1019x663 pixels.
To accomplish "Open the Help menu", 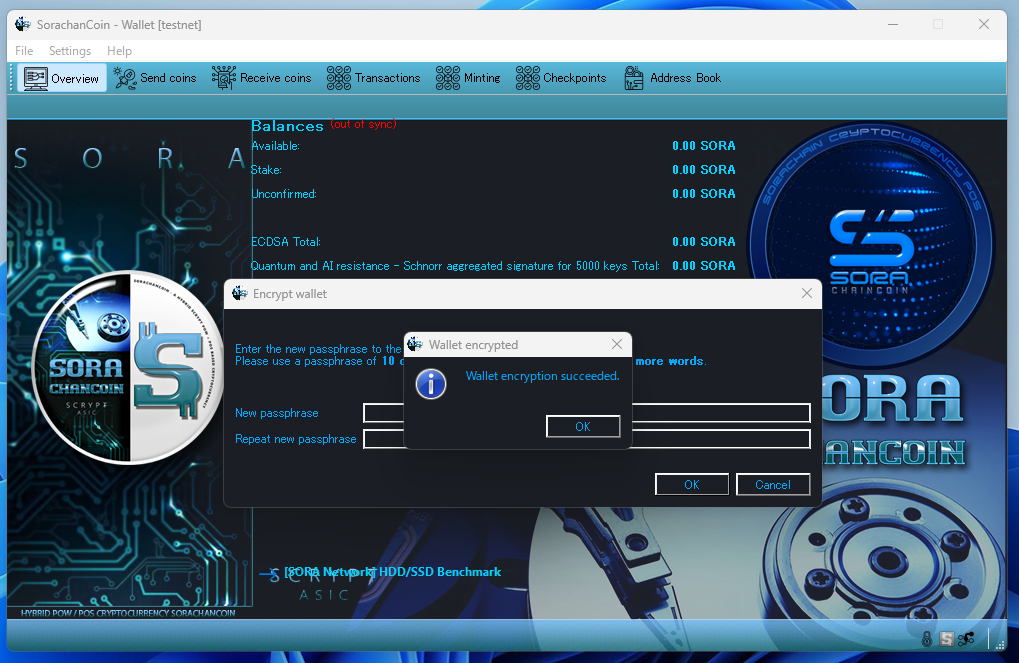I will click(119, 51).
